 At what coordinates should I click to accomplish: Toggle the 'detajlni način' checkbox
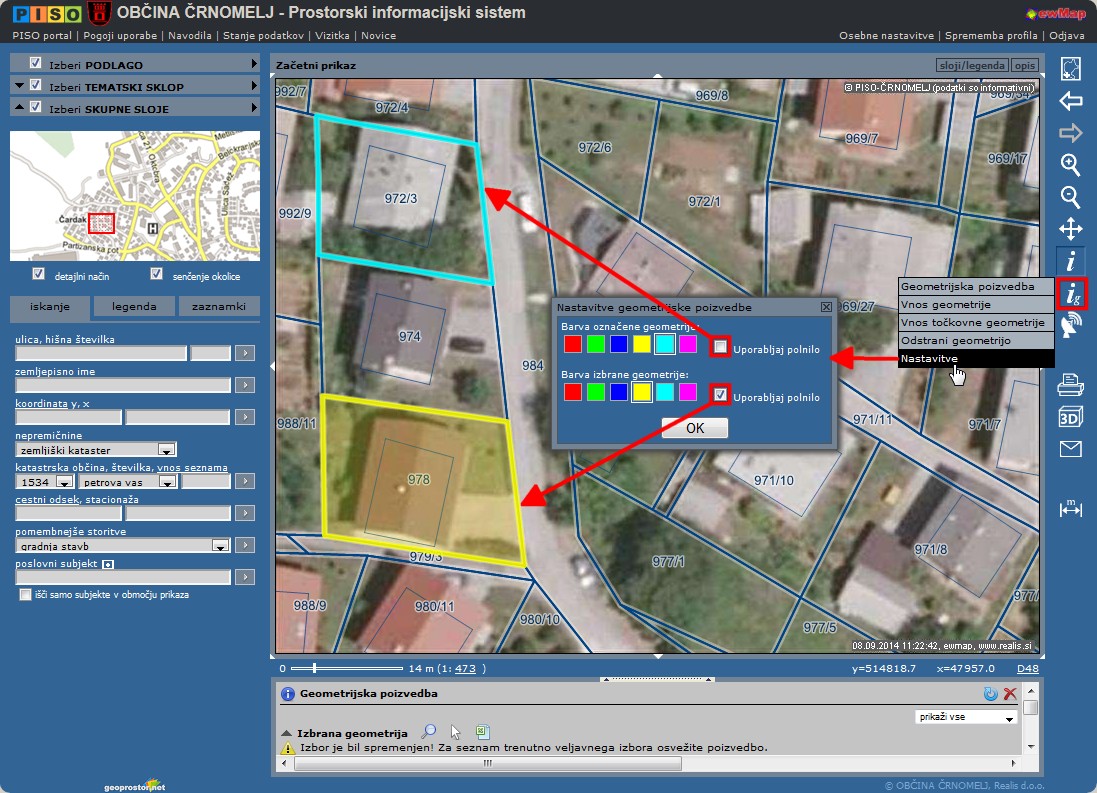(39, 274)
